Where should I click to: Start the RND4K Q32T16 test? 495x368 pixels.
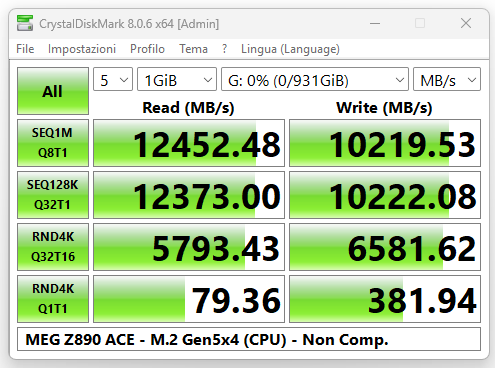coord(53,247)
